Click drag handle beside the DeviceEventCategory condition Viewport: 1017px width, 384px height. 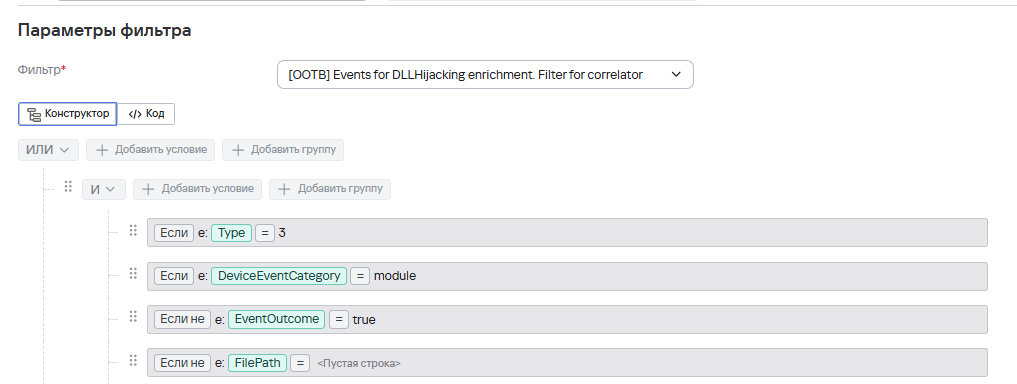133,274
